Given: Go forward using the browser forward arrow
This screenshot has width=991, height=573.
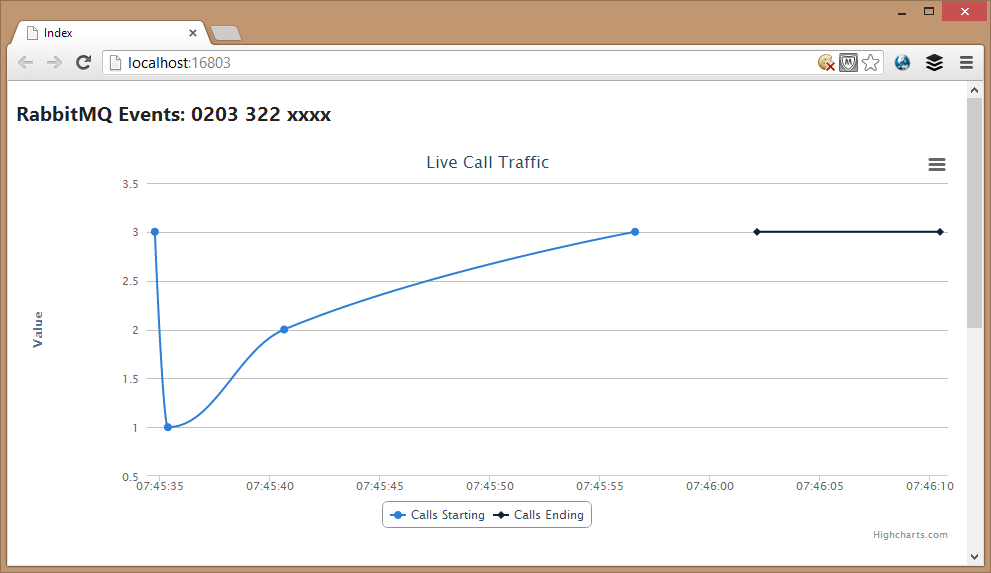Looking at the screenshot, I should [x=54, y=63].
